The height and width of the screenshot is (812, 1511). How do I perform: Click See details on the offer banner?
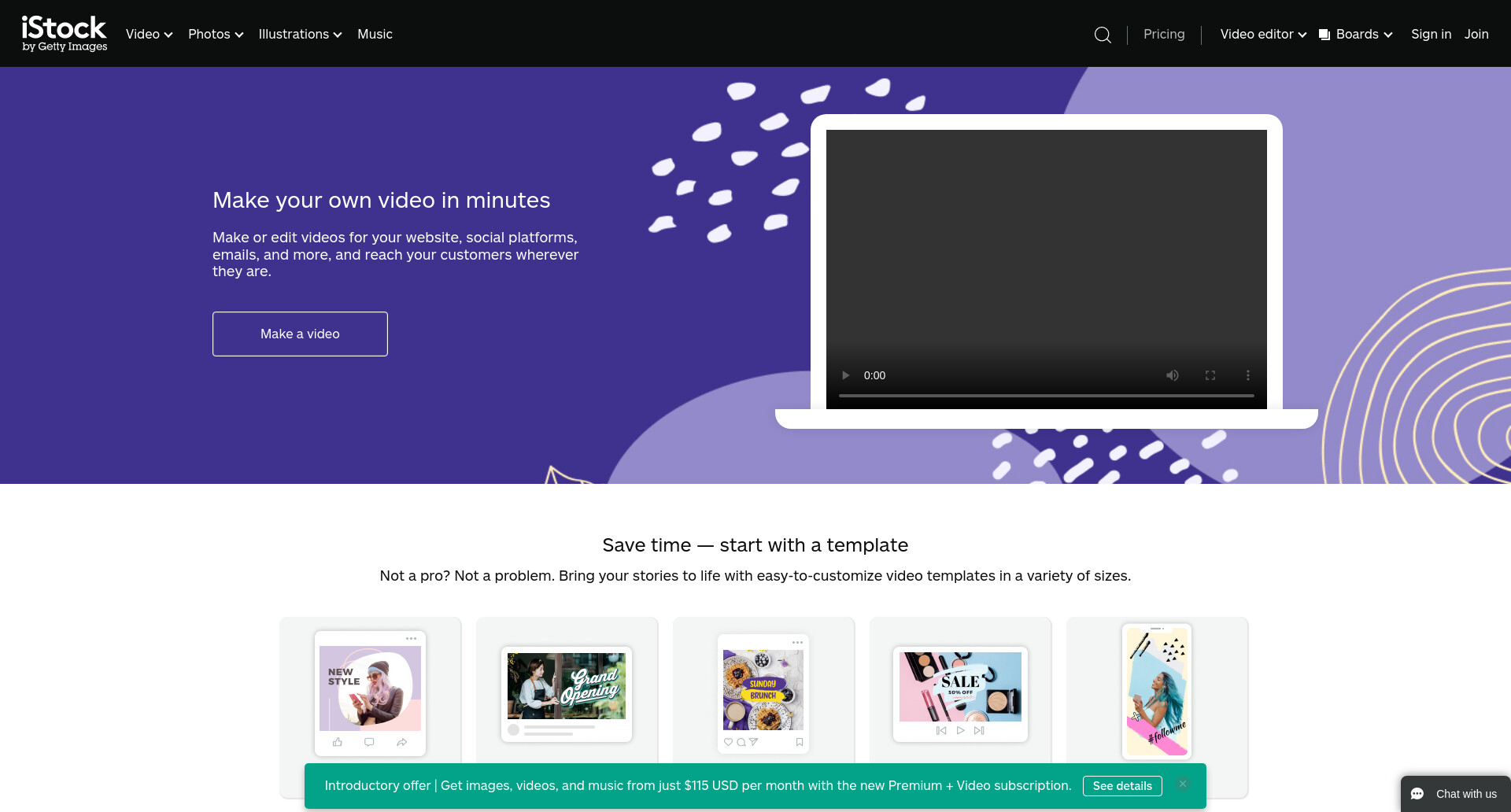coord(1122,785)
